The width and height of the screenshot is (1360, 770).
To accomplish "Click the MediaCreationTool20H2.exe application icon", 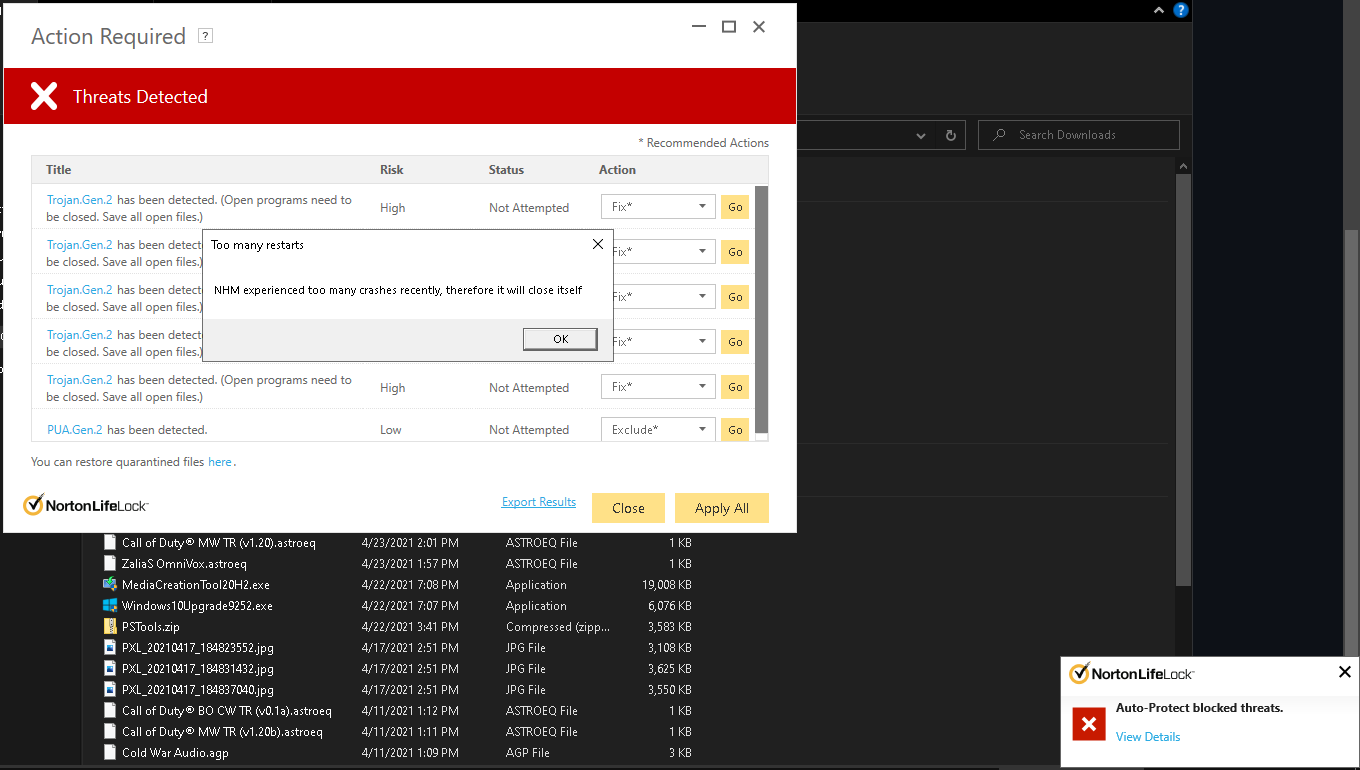I will pyautogui.click(x=110, y=584).
